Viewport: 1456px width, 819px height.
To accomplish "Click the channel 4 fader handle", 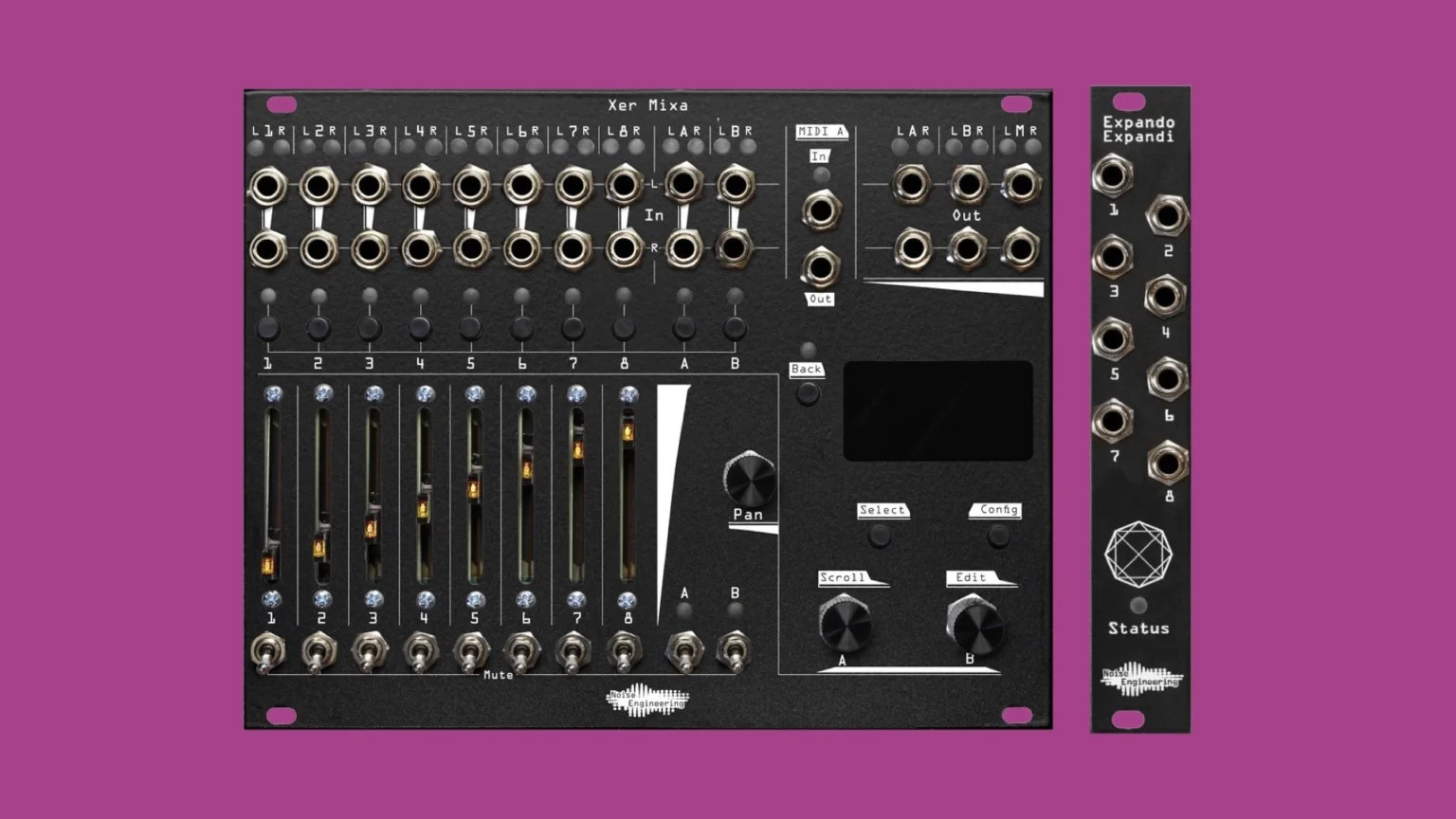I will (423, 510).
